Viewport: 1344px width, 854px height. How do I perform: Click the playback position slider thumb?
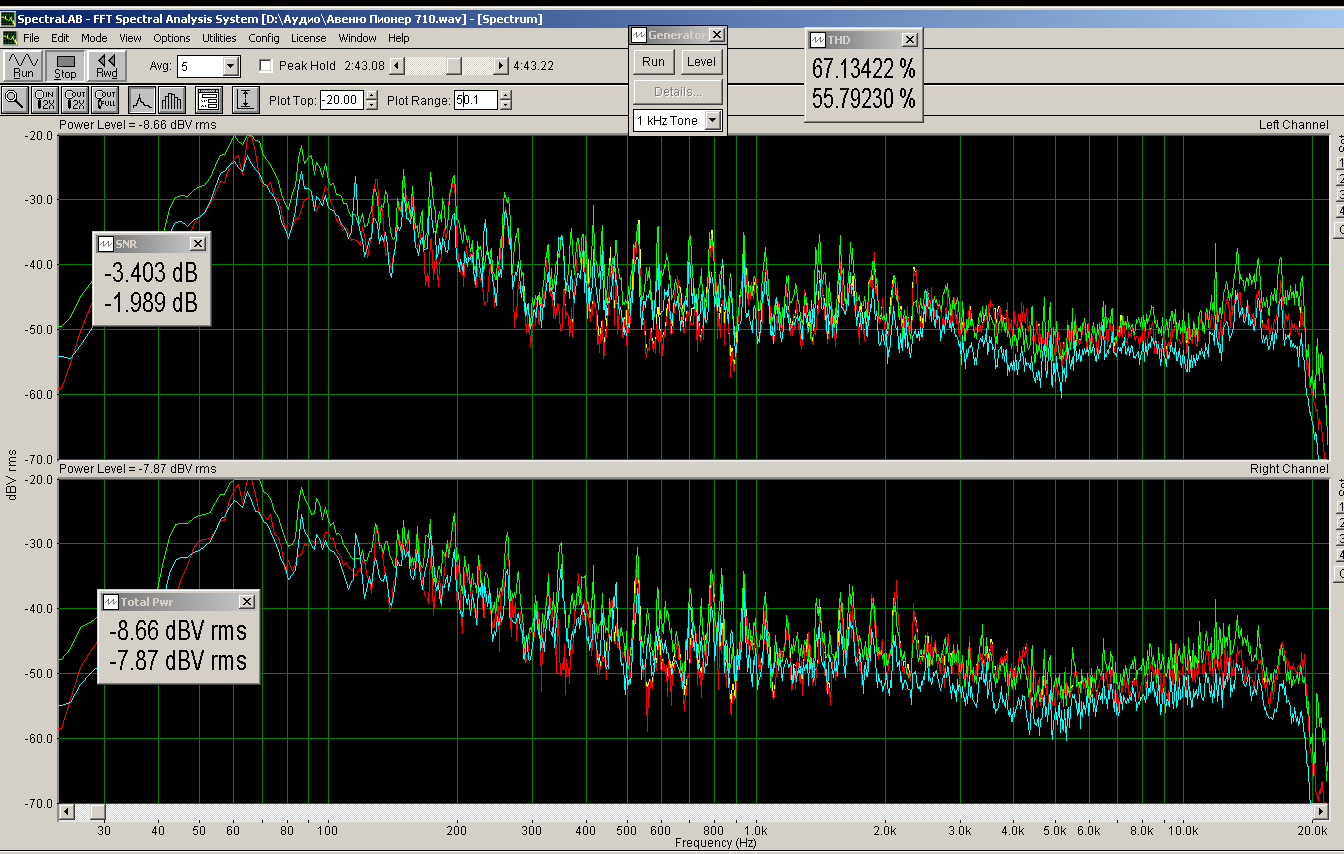453,66
